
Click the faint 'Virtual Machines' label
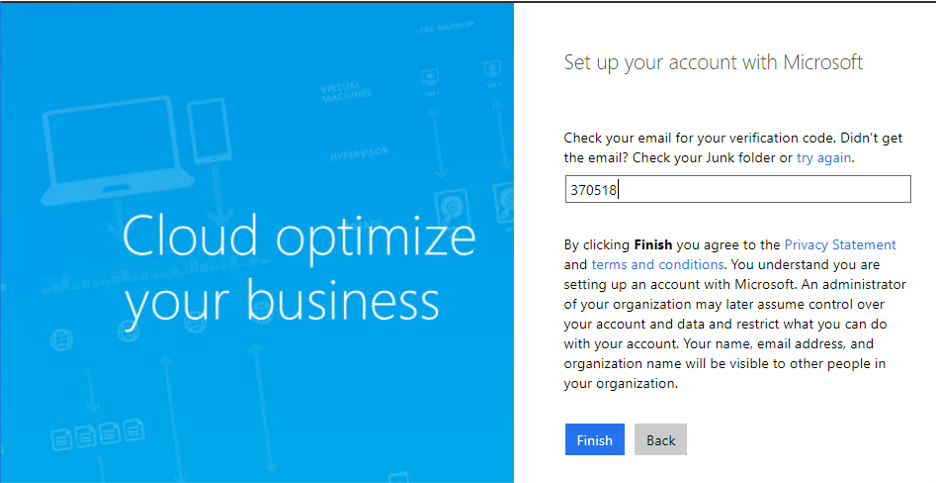(x=346, y=91)
